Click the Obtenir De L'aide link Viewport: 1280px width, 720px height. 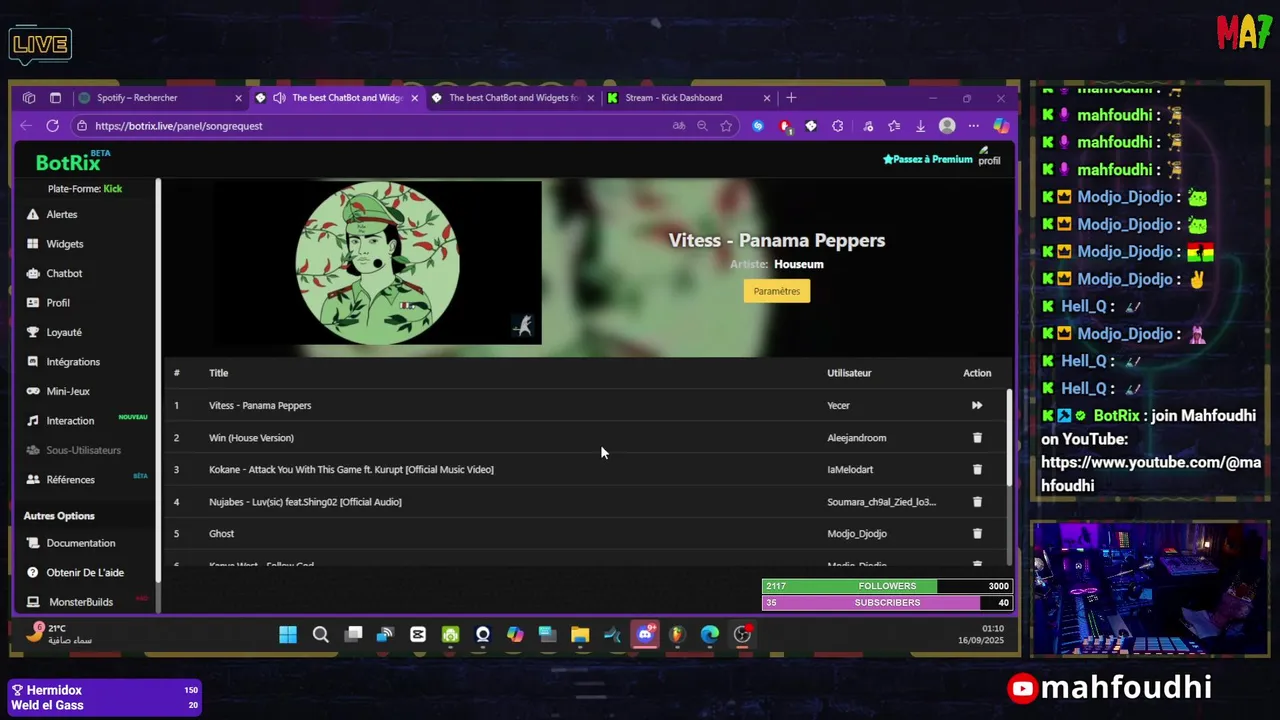coord(85,573)
